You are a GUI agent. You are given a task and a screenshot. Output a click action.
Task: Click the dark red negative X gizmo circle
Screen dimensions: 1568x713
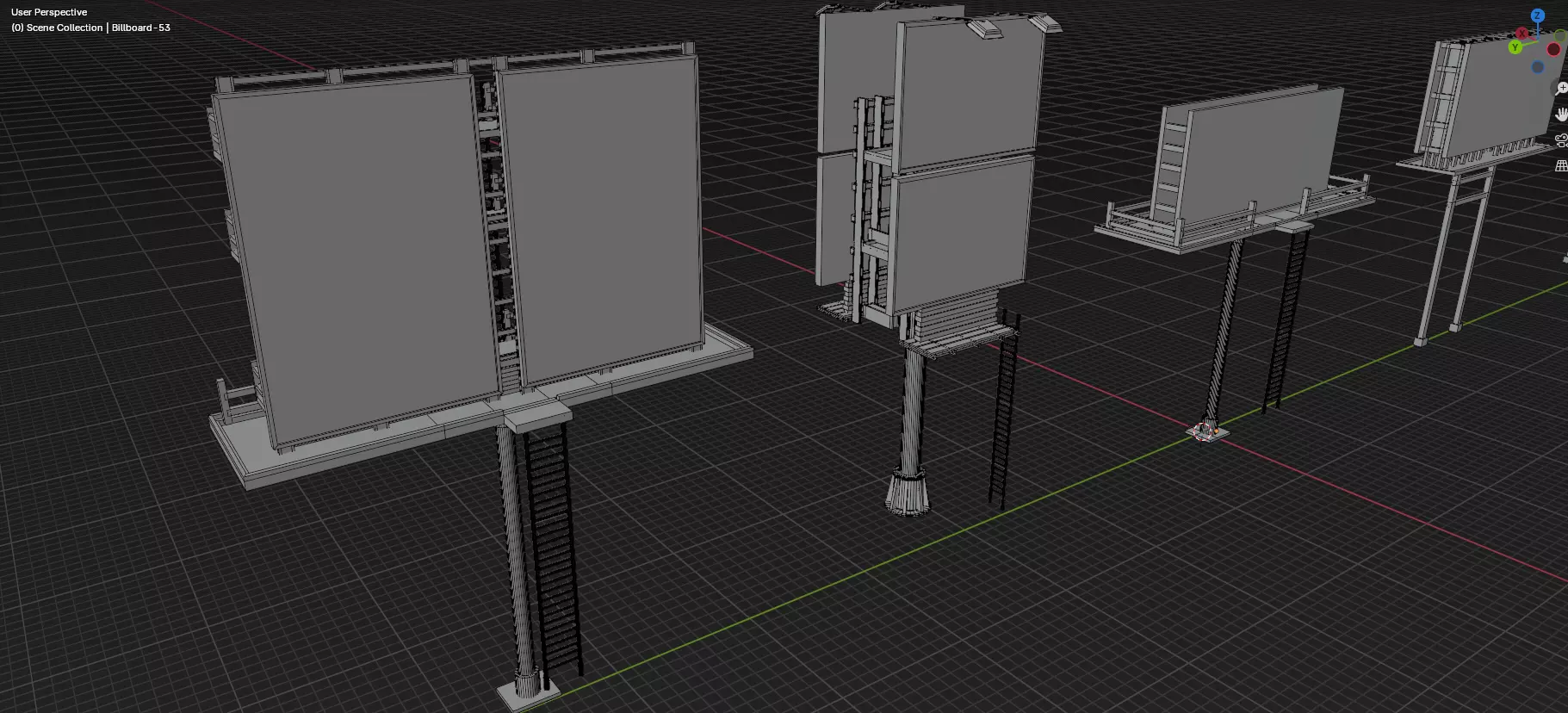tap(1553, 49)
